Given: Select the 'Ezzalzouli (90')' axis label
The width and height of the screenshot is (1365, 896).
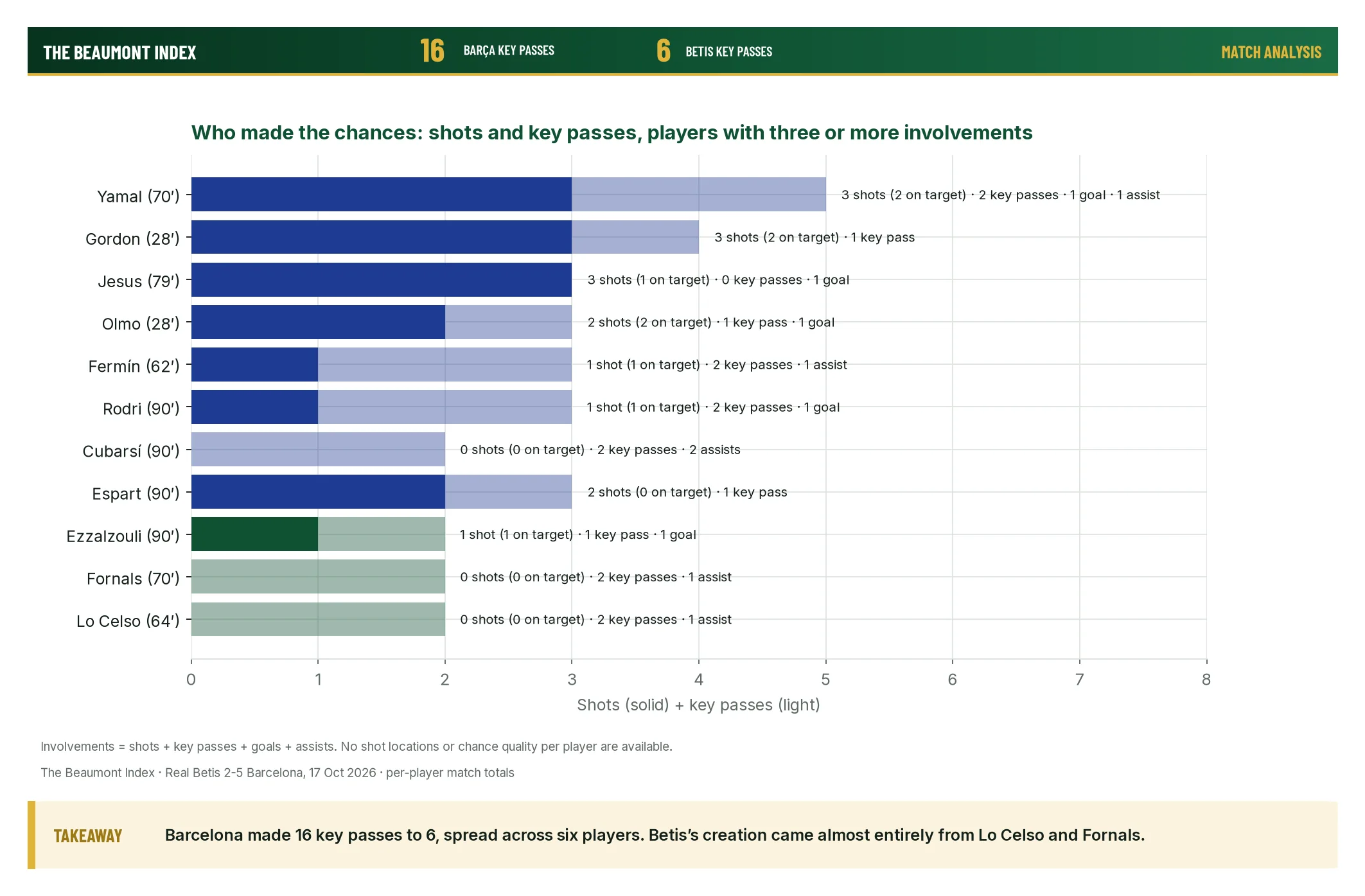Looking at the screenshot, I should (123, 536).
